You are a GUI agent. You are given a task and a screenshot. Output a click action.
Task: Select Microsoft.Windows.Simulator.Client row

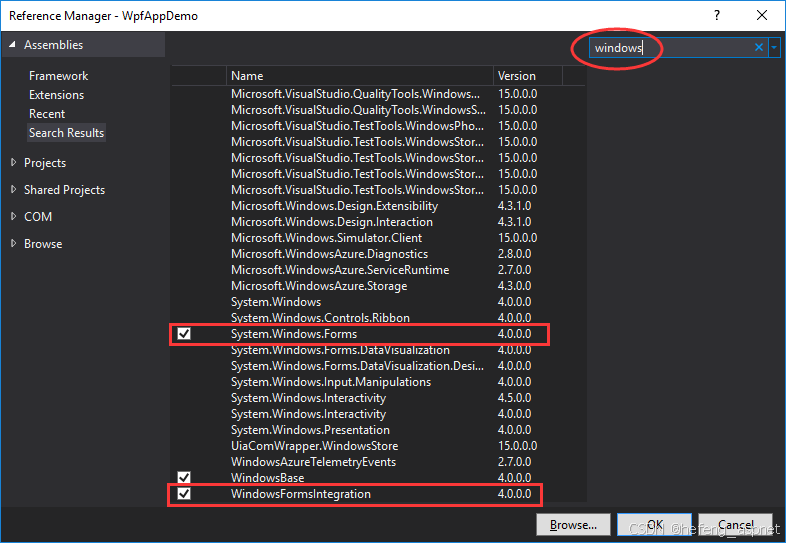click(x=378, y=238)
